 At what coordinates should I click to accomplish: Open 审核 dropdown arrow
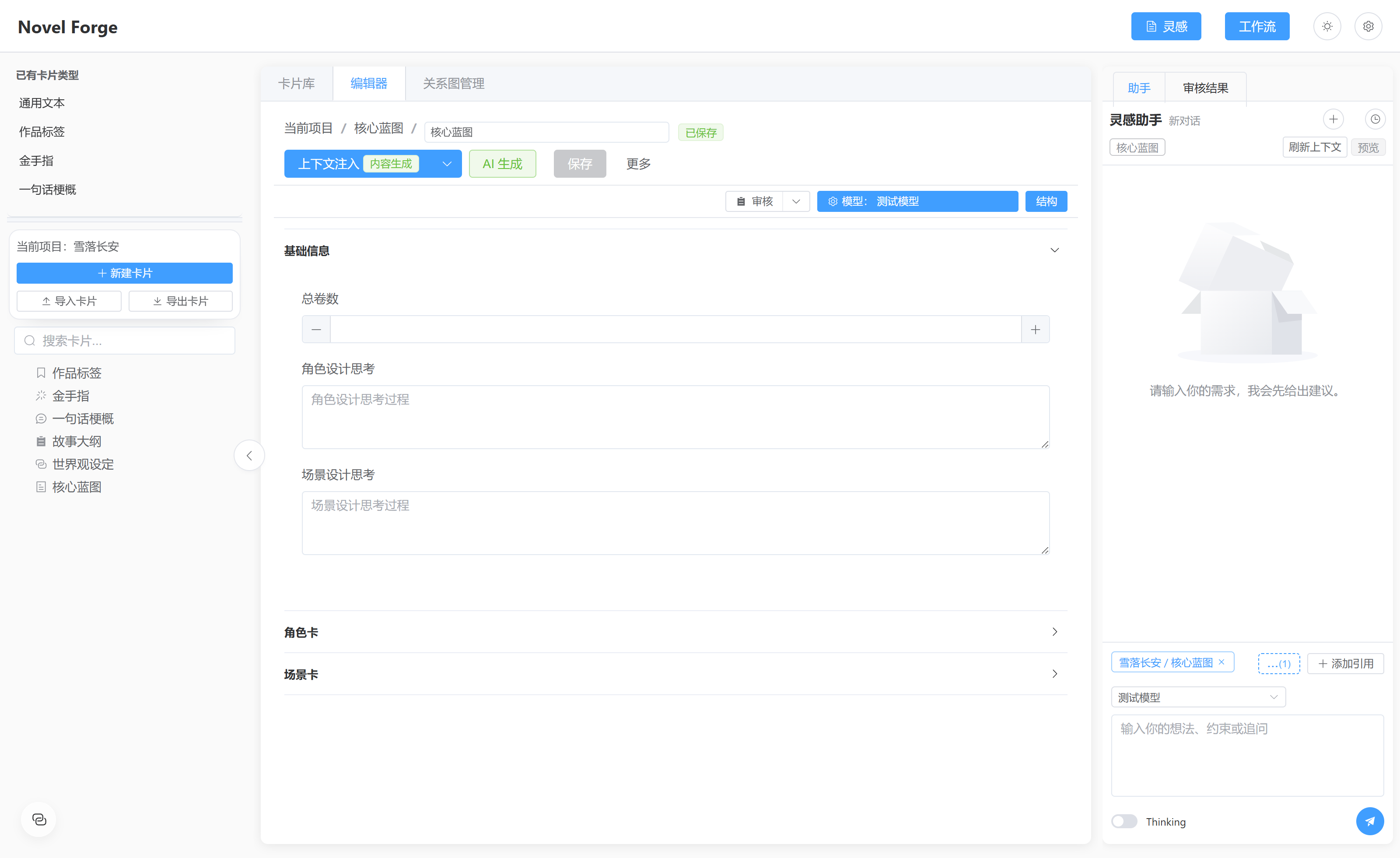[x=796, y=201]
